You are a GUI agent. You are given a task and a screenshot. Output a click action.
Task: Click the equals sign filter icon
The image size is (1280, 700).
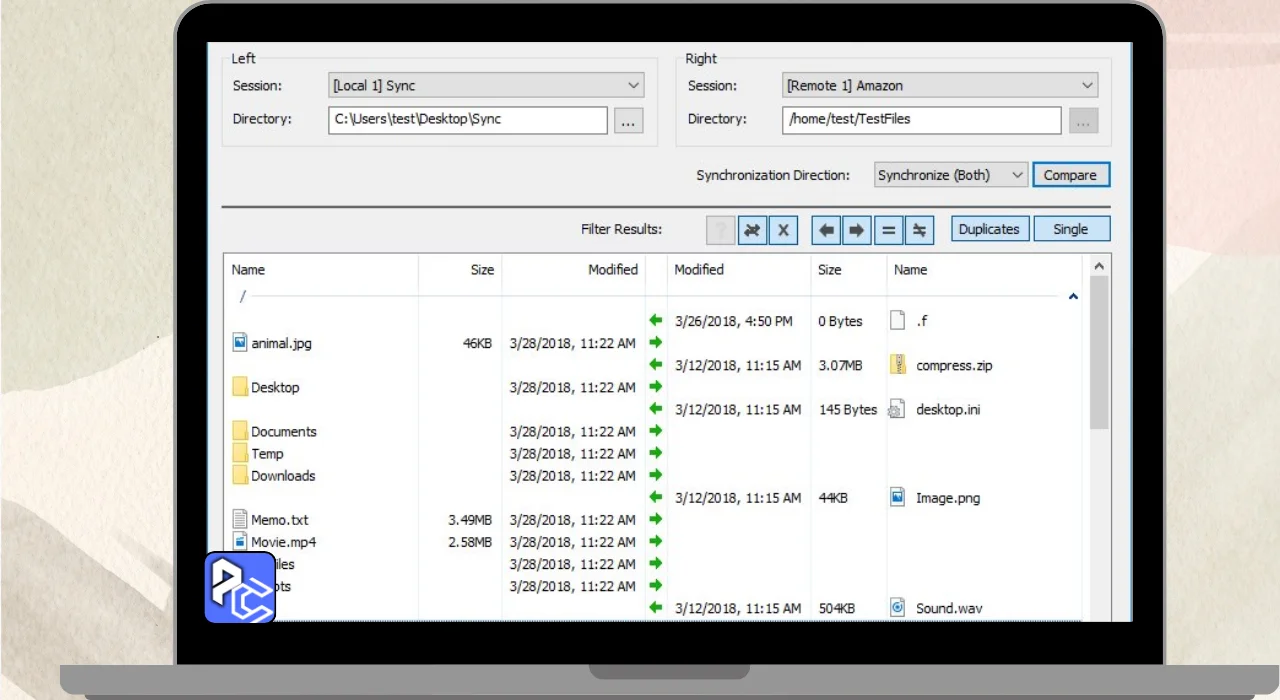[887, 230]
